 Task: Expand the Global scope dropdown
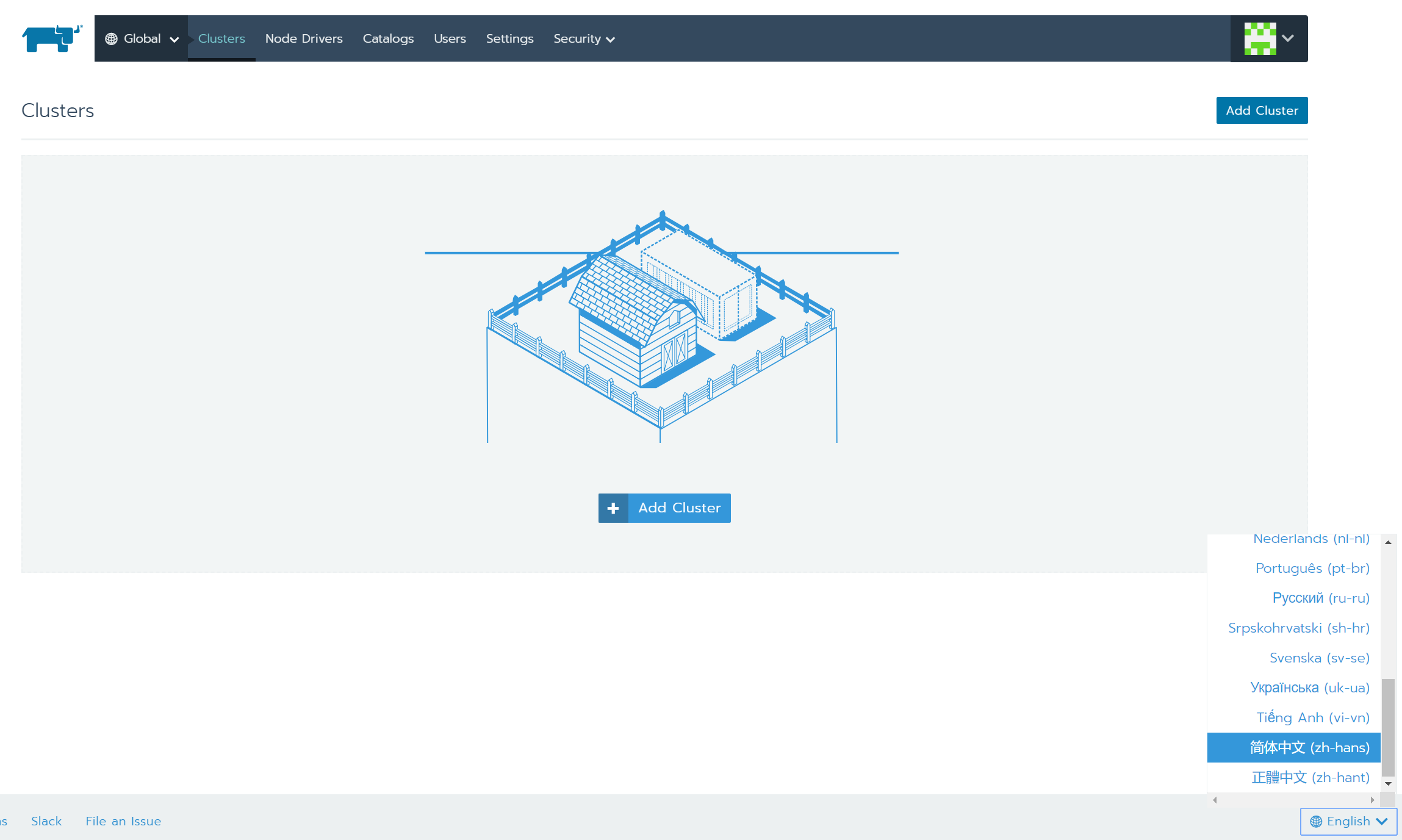[x=142, y=39]
